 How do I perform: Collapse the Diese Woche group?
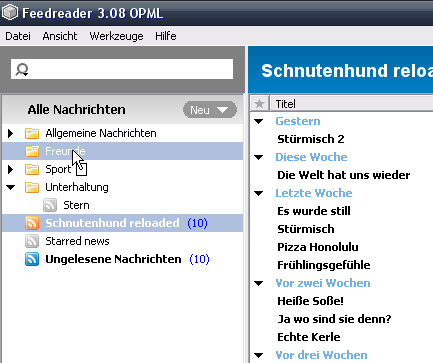pyautogui.click(x=258, y=157)
